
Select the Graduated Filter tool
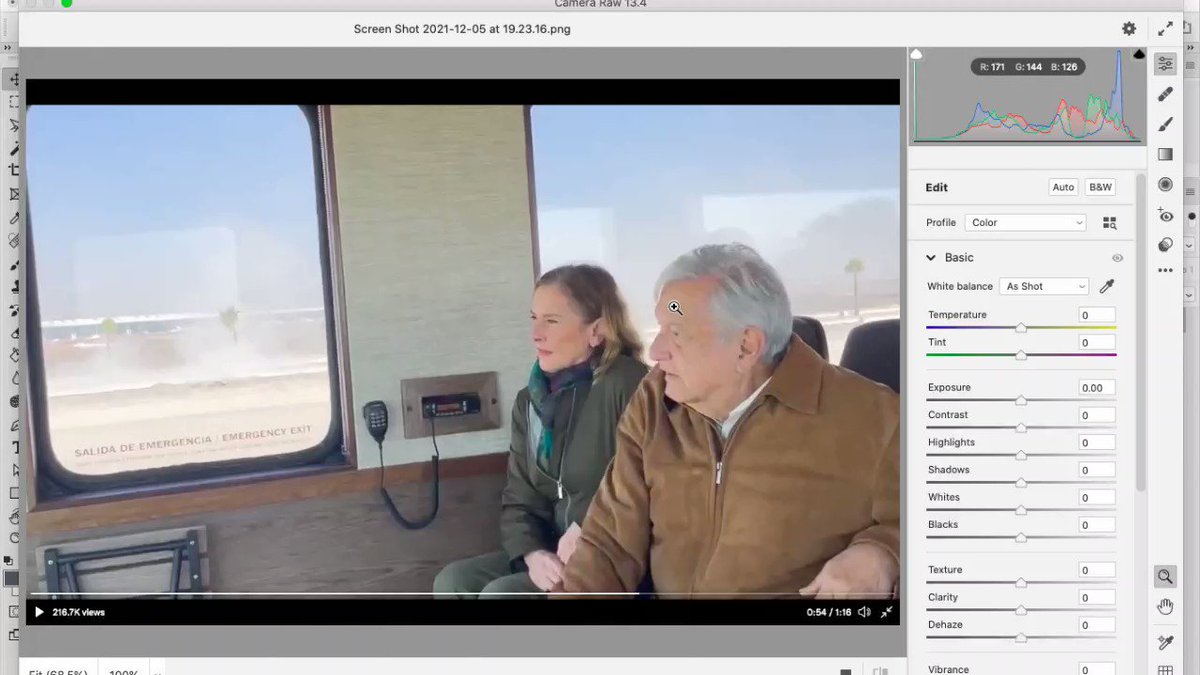click(1165, 154)
